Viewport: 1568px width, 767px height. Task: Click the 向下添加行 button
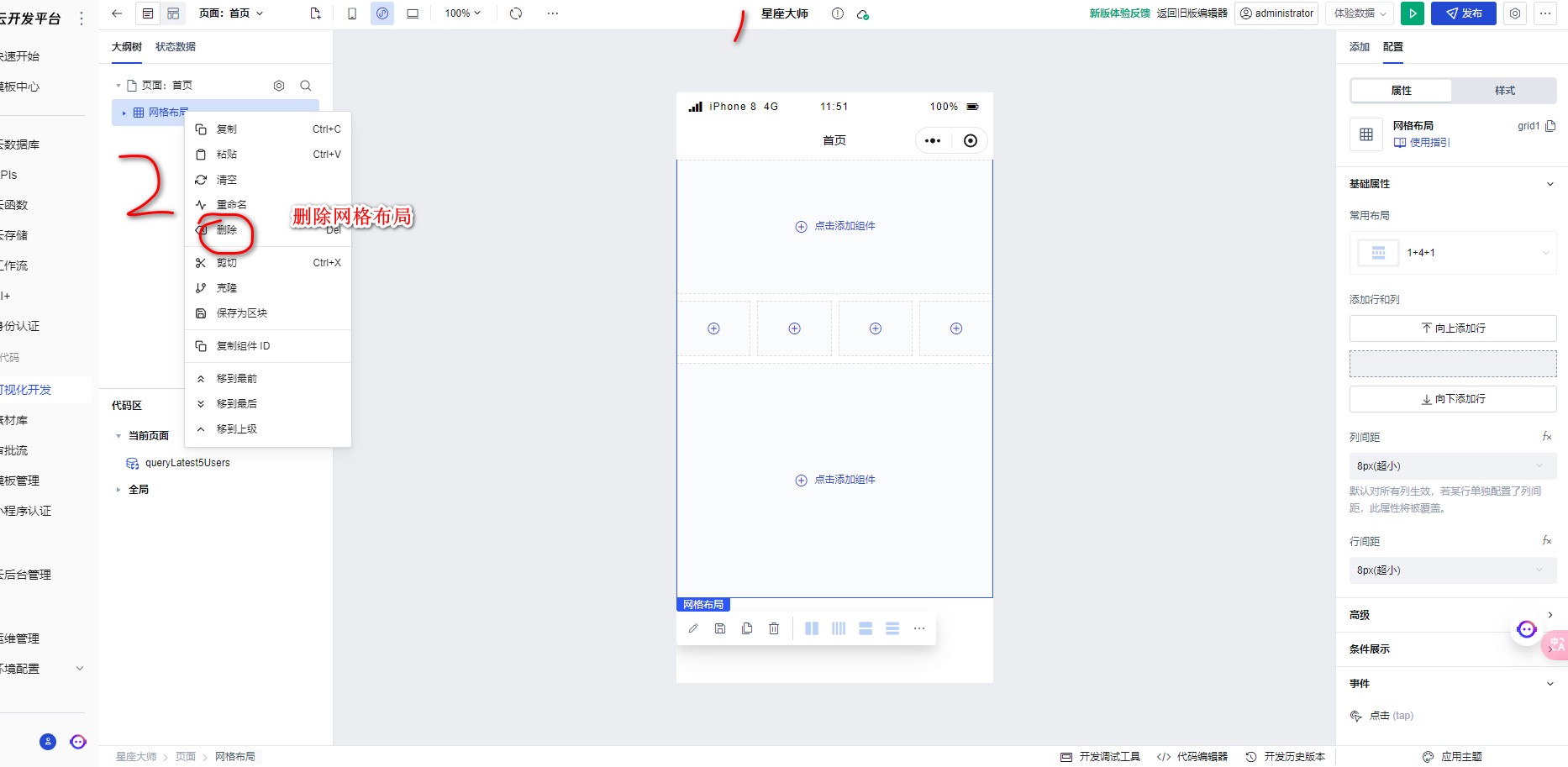1453,399
